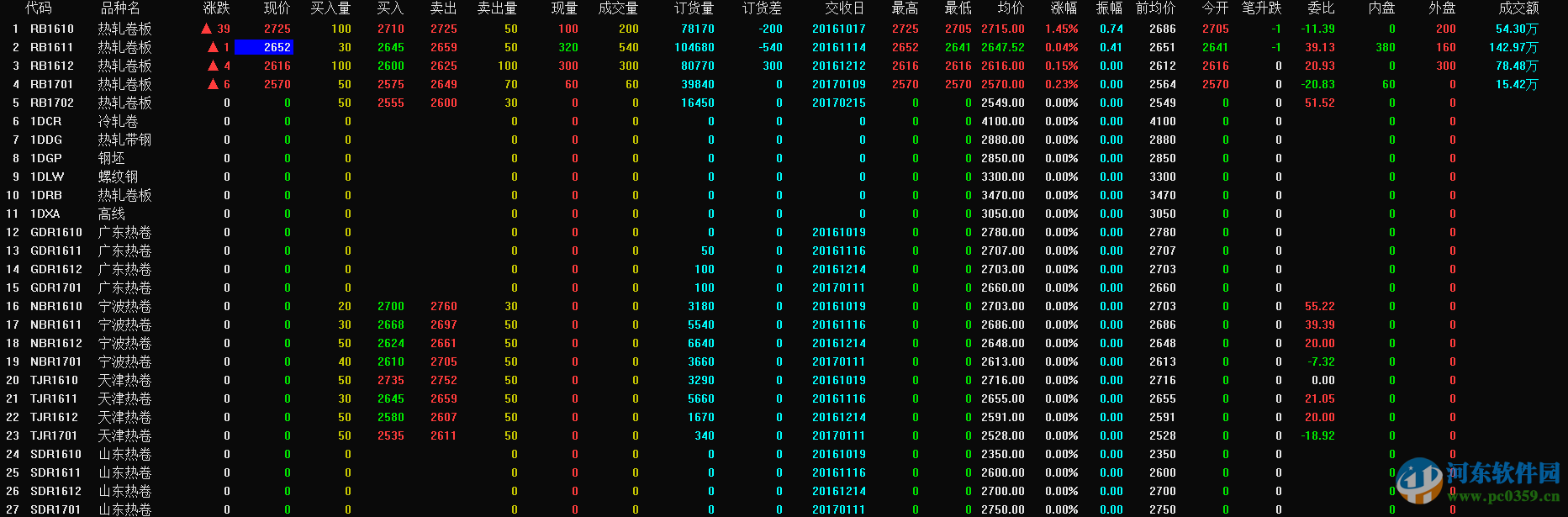
Task: Select the RB1612 contract code
Action: click(x=52, y=66)
